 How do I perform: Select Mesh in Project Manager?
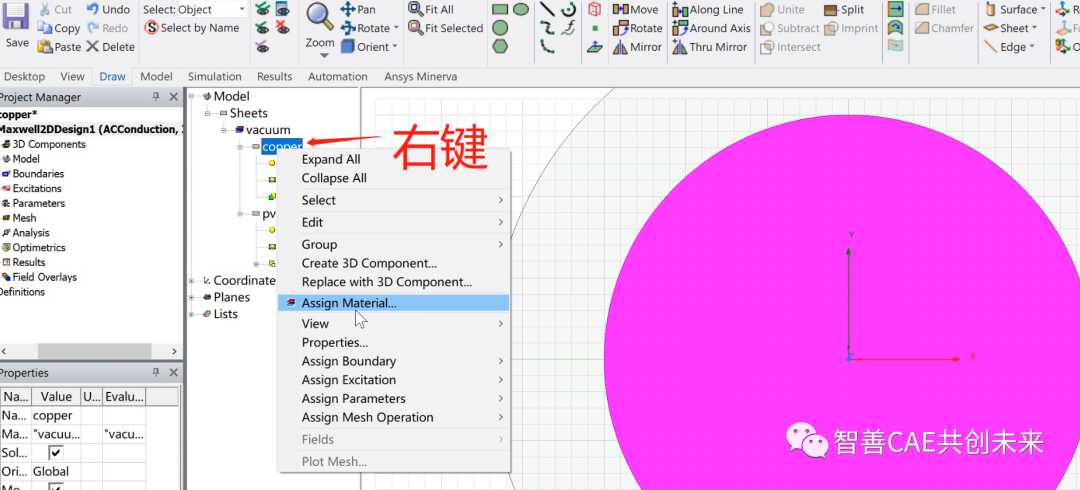click(24, 218)
